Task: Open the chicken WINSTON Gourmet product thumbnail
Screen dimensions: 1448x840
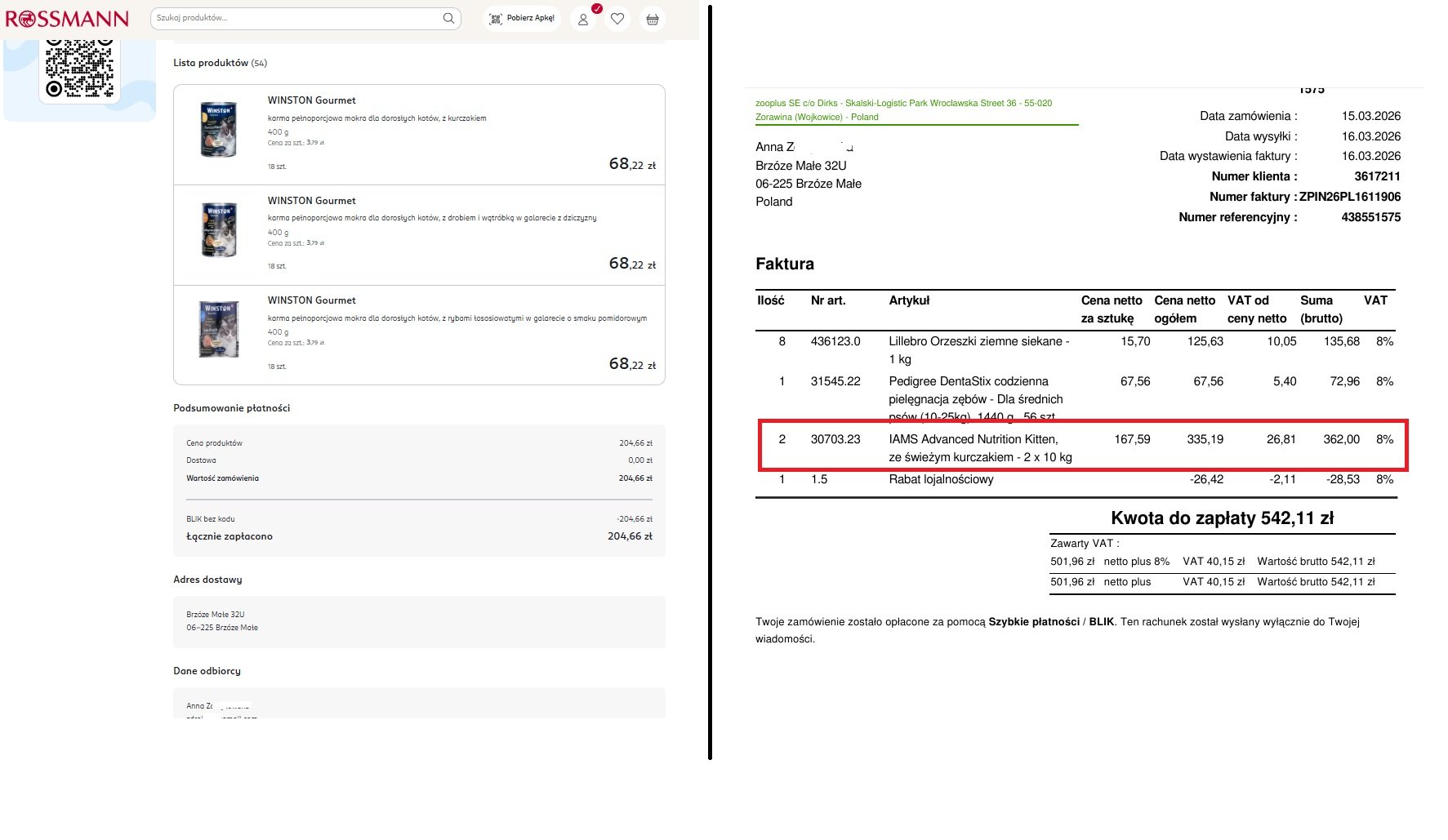Action: tap(219, 129)
